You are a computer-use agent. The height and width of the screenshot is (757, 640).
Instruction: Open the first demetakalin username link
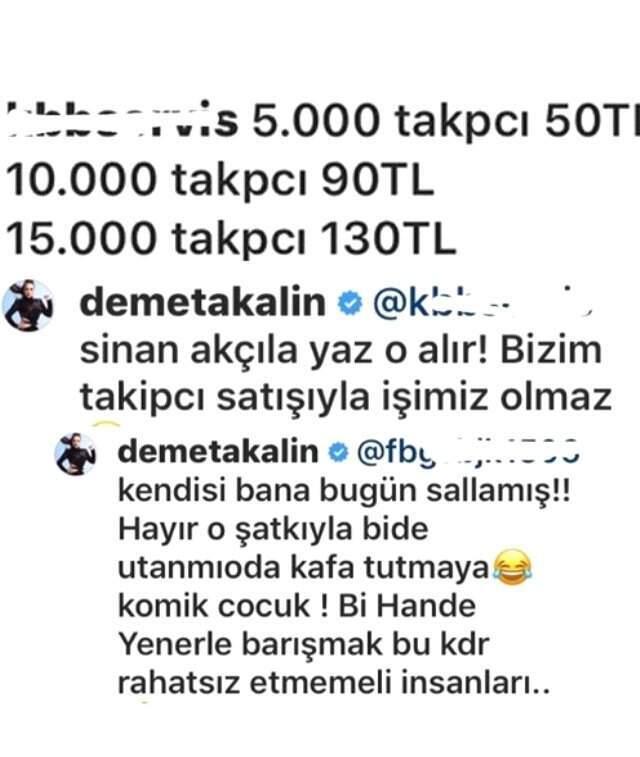click(203, 303)
